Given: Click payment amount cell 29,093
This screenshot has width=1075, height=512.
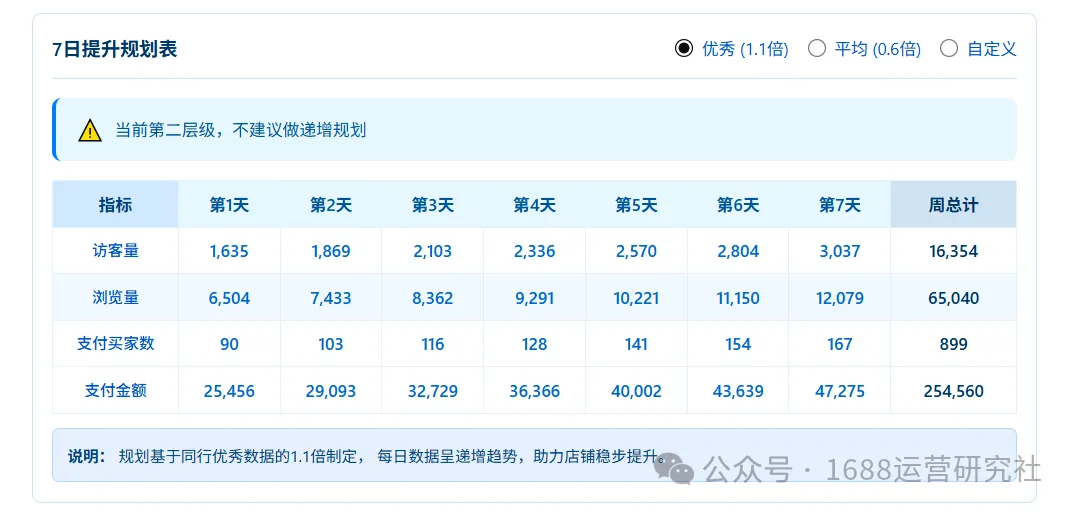Looking at the screenshot, I should click(330, 391).
